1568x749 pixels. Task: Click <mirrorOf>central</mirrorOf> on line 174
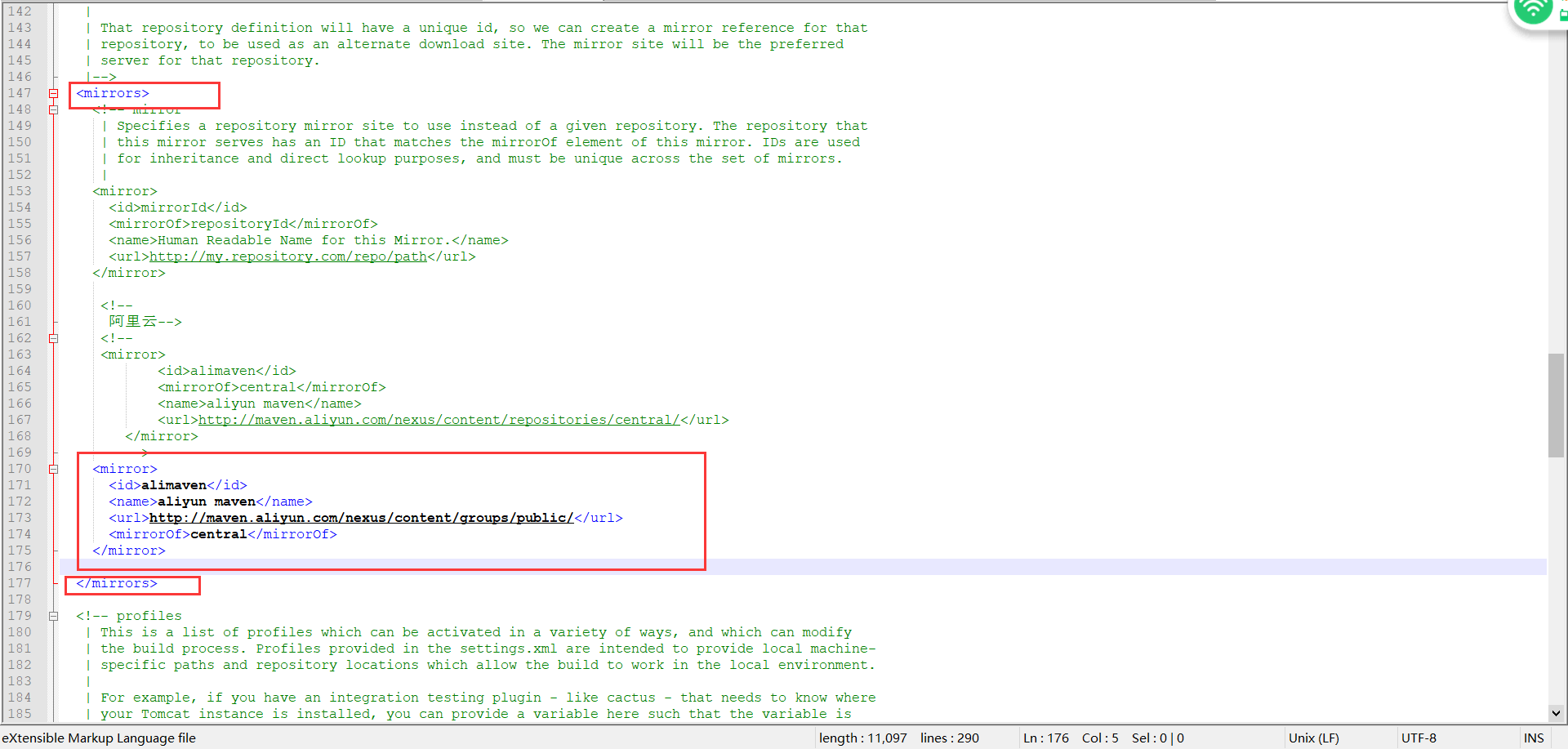tap(223, 534)
